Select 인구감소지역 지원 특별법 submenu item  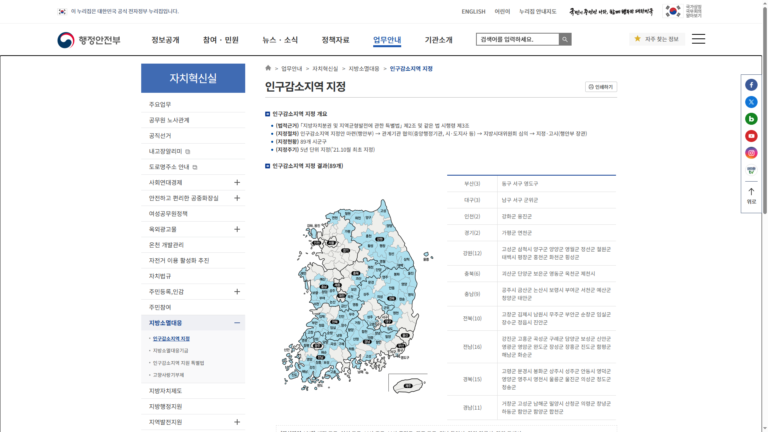tap(178, 363)
